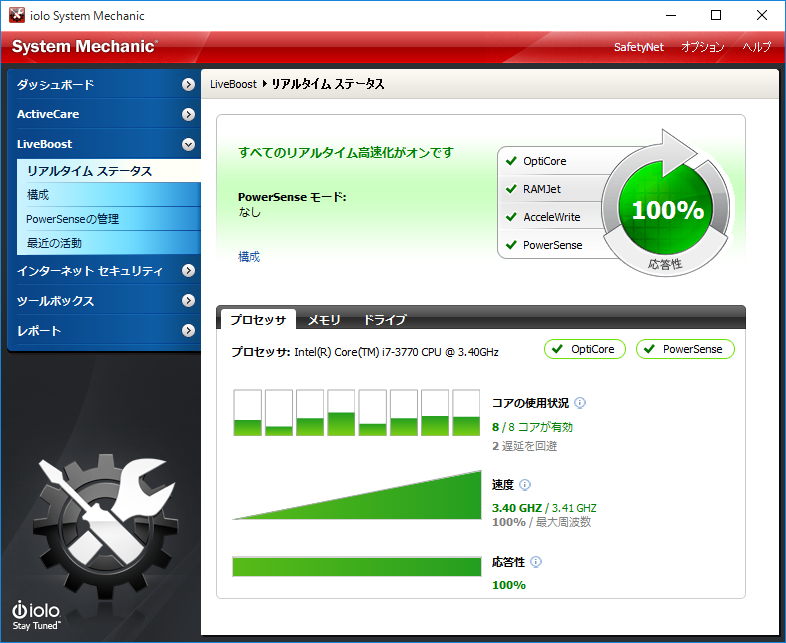
Task: Toggle the PowerSense pill button
Action: coord(685,349)
